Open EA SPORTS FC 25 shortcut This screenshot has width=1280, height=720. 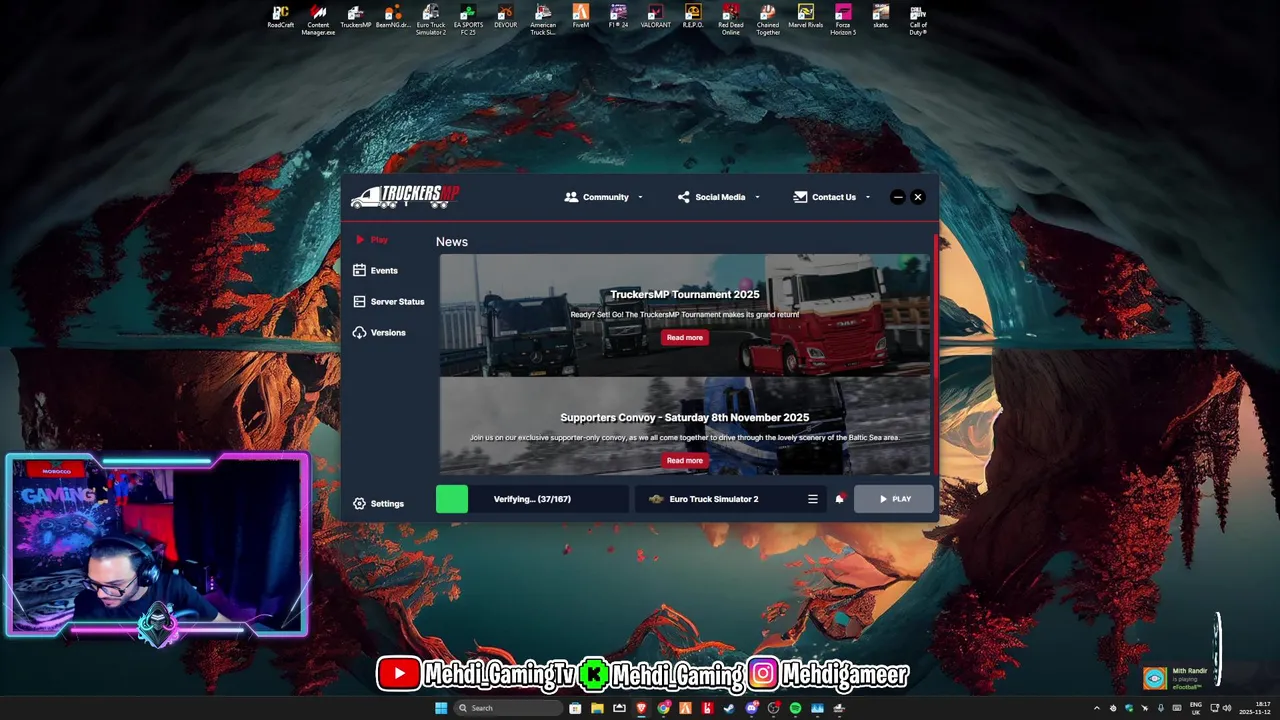[x=468, y=20]
